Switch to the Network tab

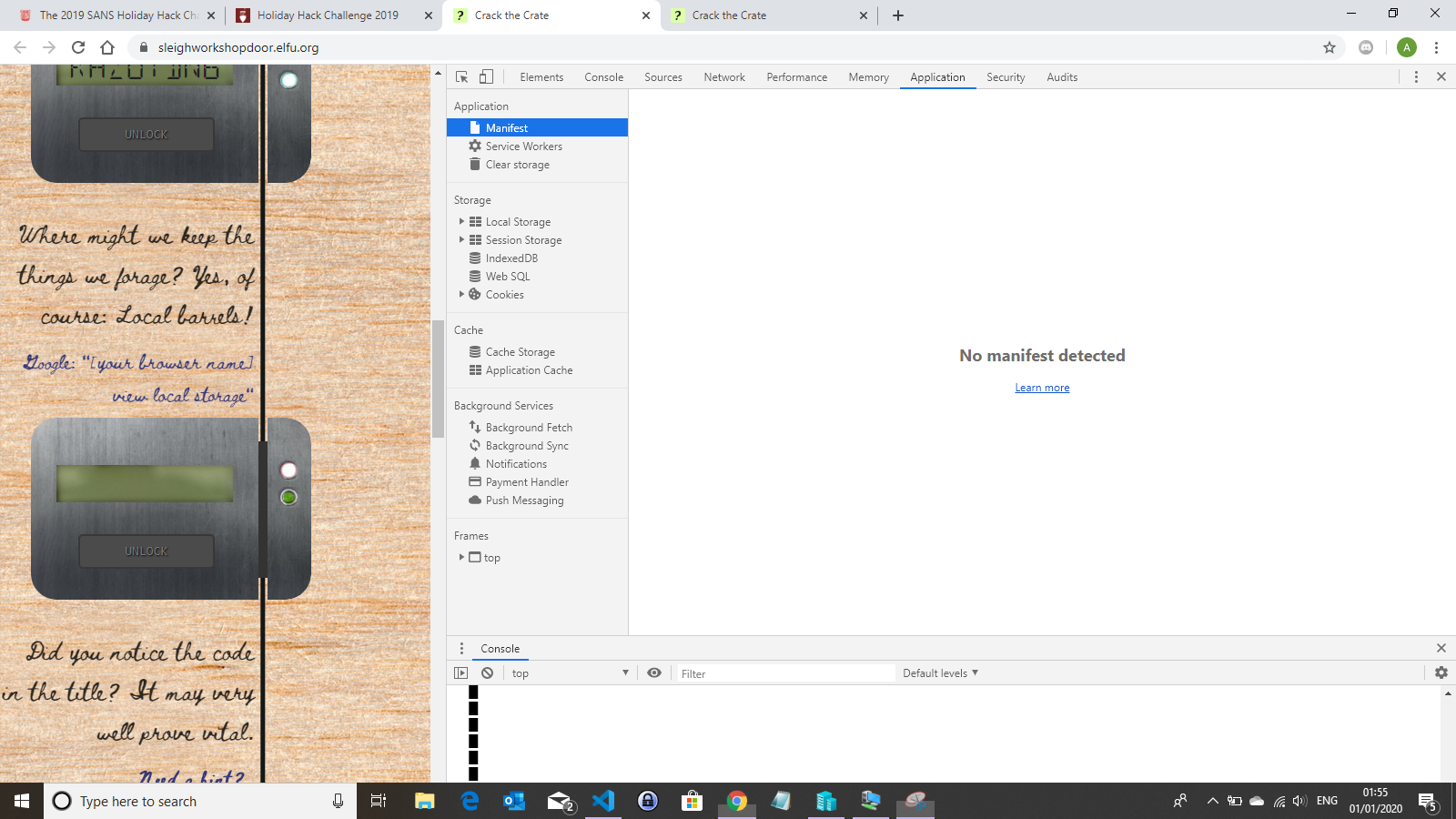click(724, 77)
